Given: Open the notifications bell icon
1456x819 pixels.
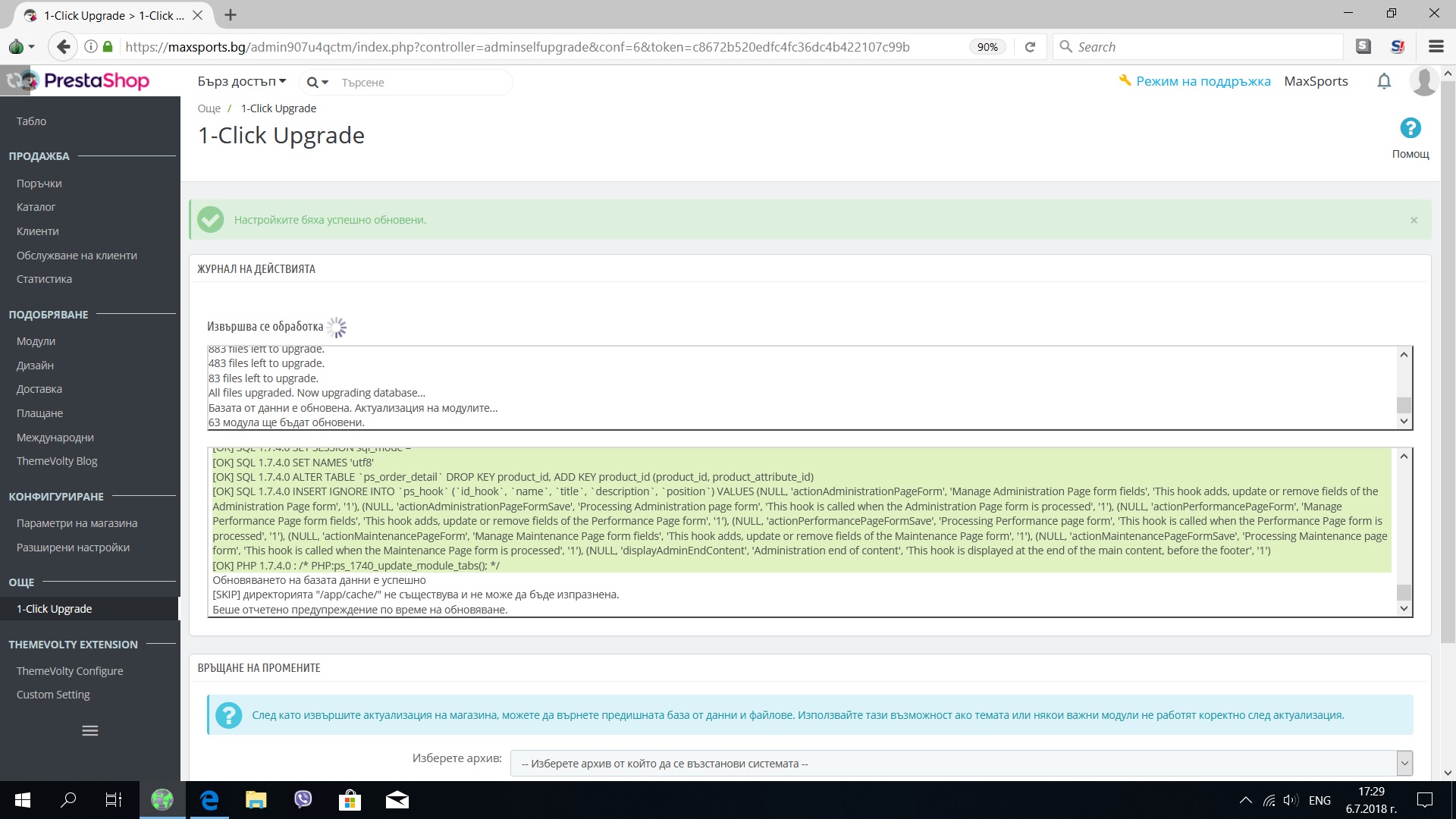Looking at the screenshot, I should tap(1383, 81).
